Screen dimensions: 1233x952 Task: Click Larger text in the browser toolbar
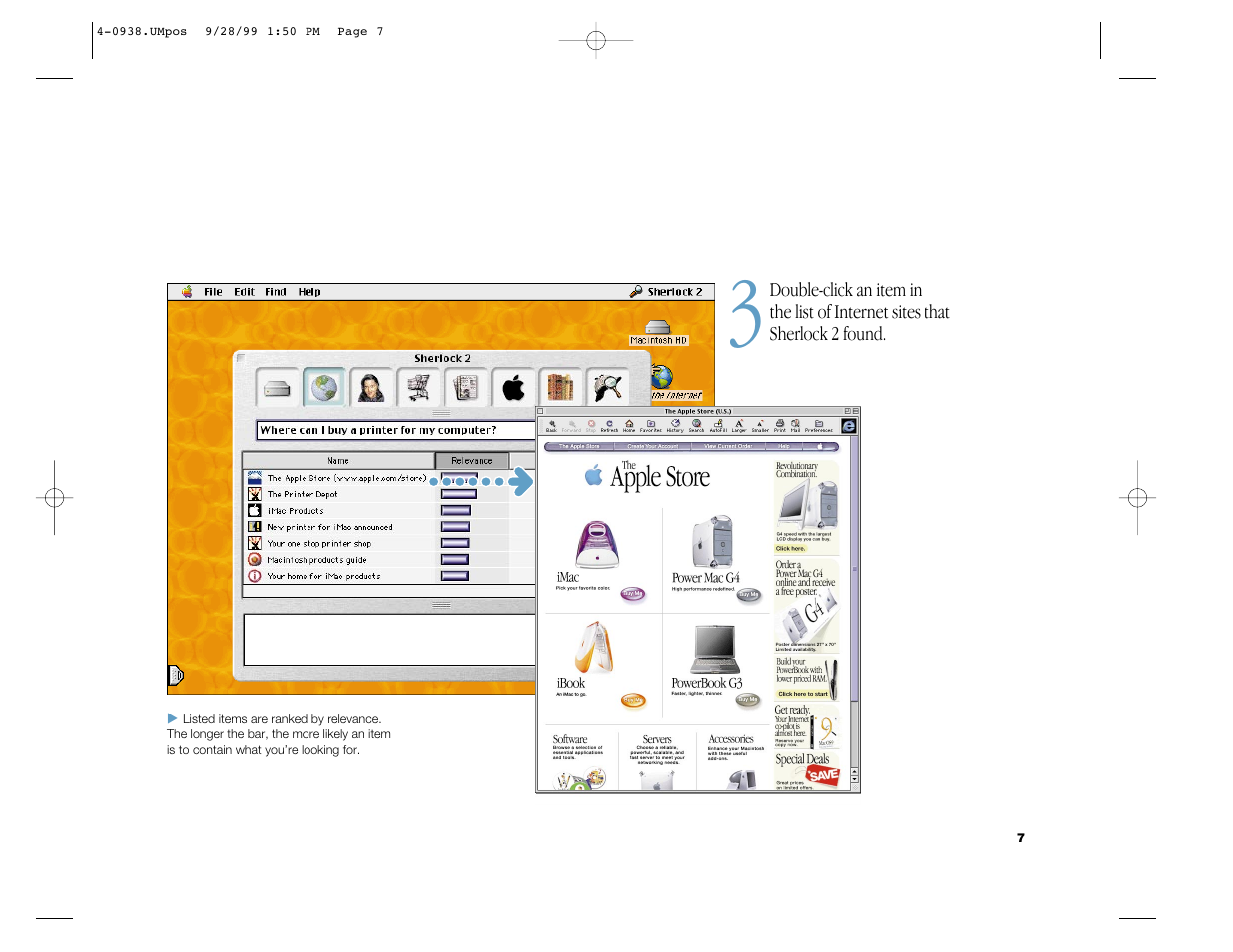pyautogui.click(x=739, y=426)
